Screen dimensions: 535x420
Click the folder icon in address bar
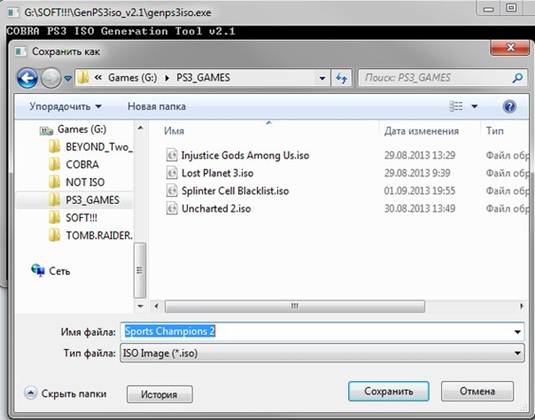[83, 78]
